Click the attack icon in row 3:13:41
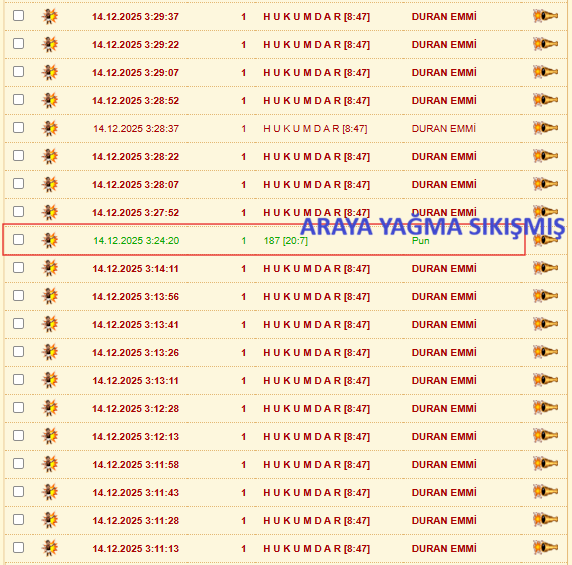The width and height of the screenshot is (572, 565). pos(50,324)
